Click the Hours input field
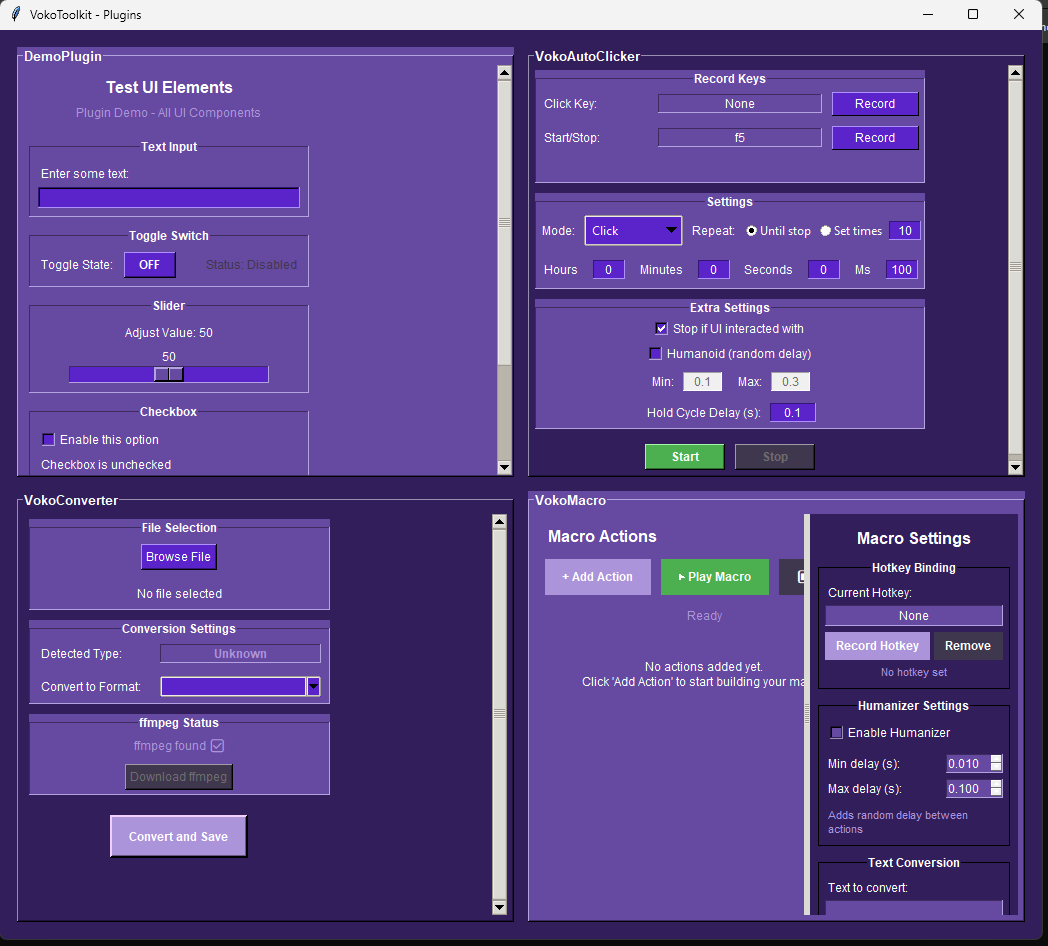 click(x=608, y=269)
